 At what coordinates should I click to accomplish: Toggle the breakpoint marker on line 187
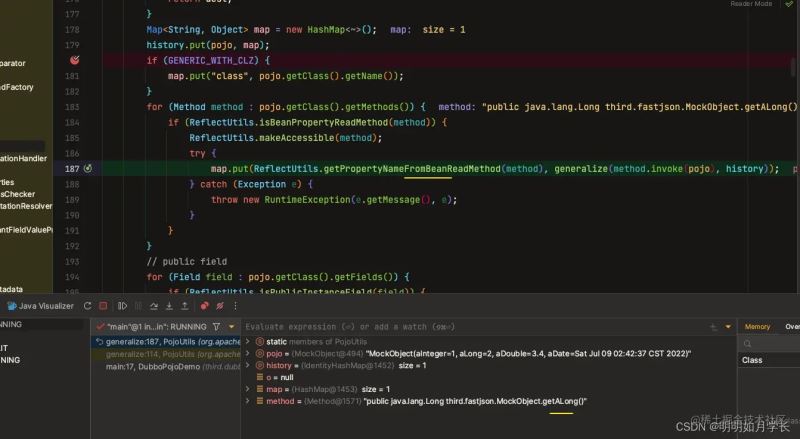pyautogui.click(x=89, y=168)
